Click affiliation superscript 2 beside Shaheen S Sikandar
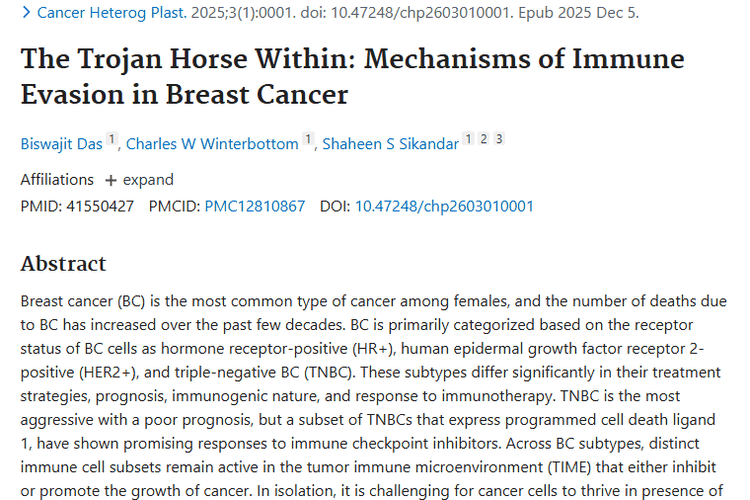This screenshot has width=750, height=500. click(484, 140)
